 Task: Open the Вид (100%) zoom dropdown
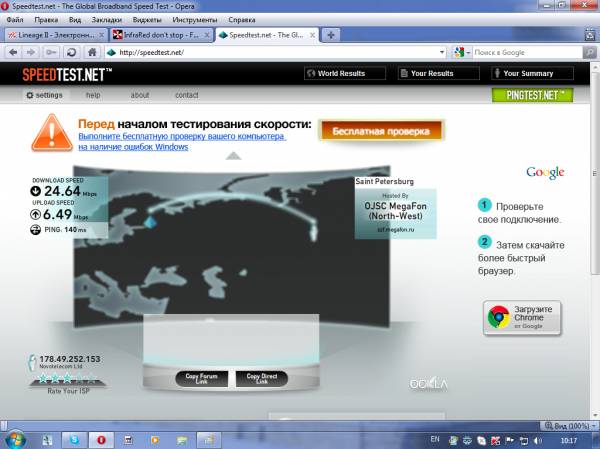click(x=570, y=426)
